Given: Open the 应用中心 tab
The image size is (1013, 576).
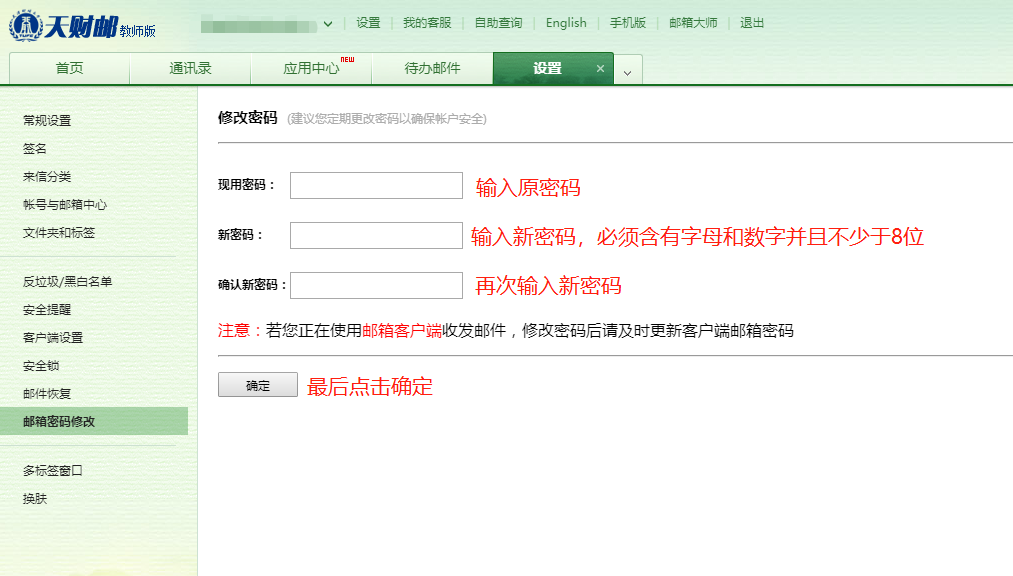Looking at the screenshot, I should click(311, 69).
